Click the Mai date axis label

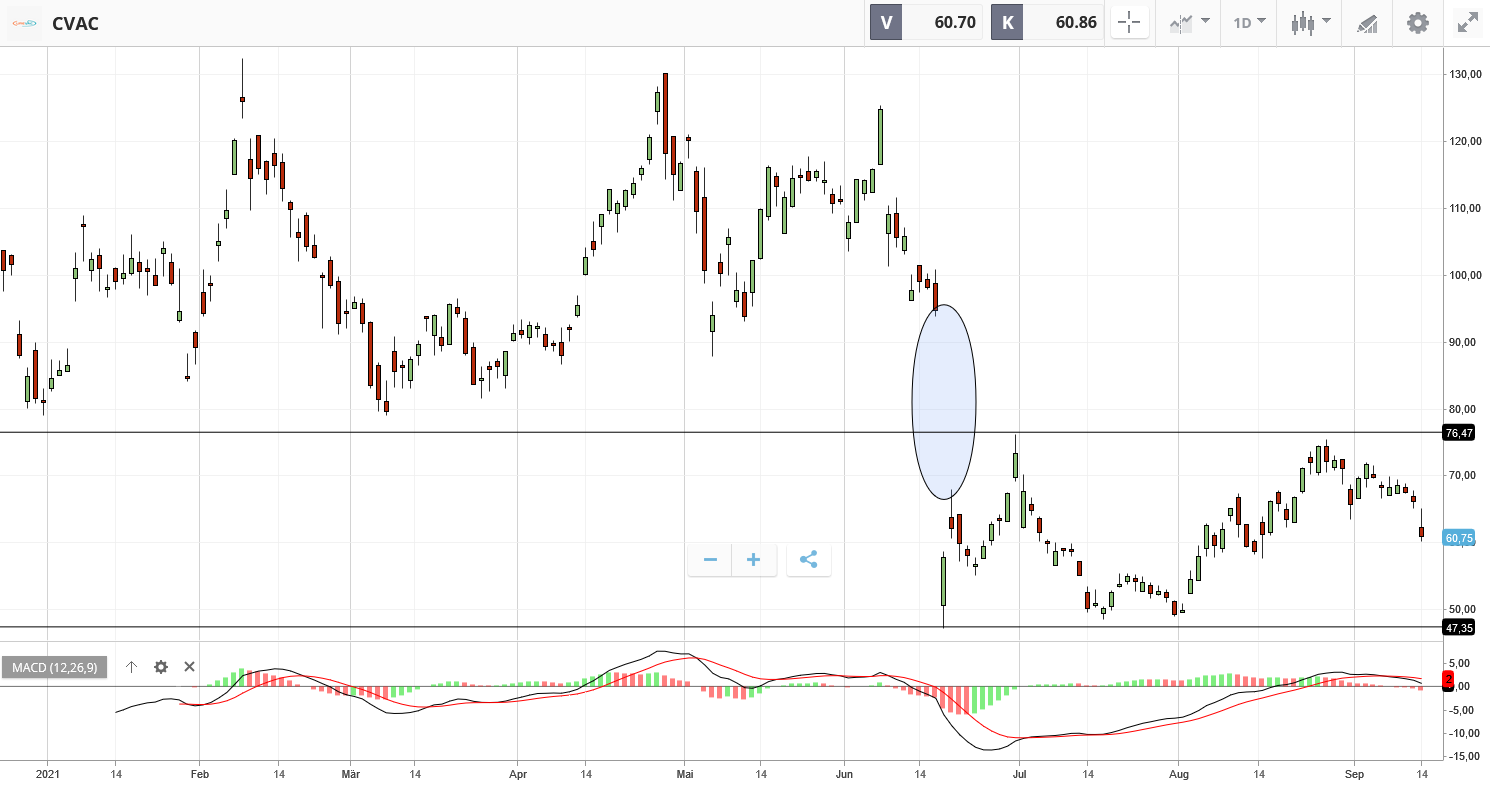point(685,774)
